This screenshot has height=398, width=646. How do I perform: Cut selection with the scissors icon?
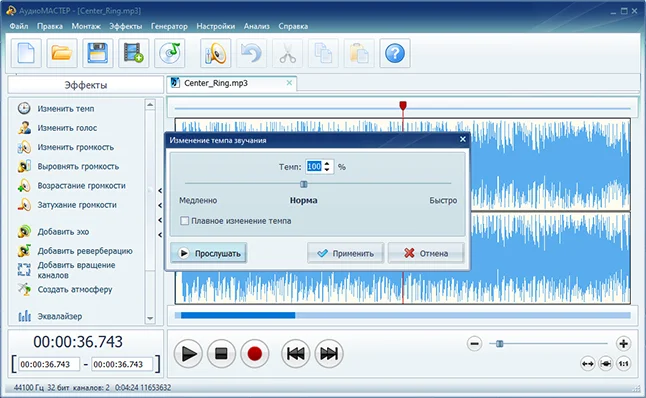click(287, 53)
